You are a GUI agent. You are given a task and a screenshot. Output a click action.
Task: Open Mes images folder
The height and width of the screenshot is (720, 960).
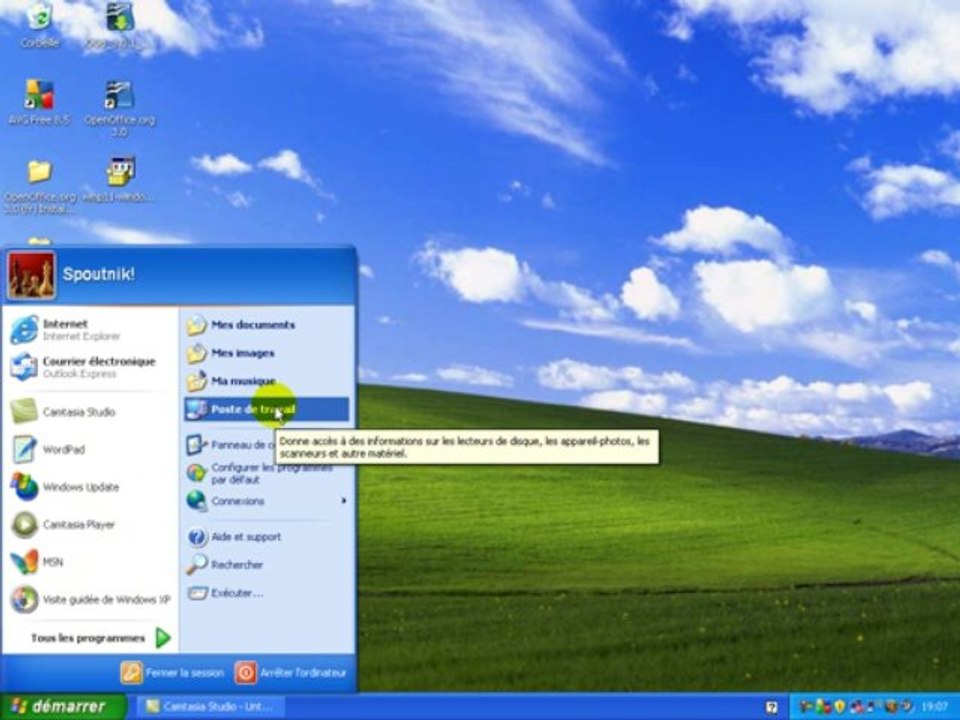[x=266, y=353]
